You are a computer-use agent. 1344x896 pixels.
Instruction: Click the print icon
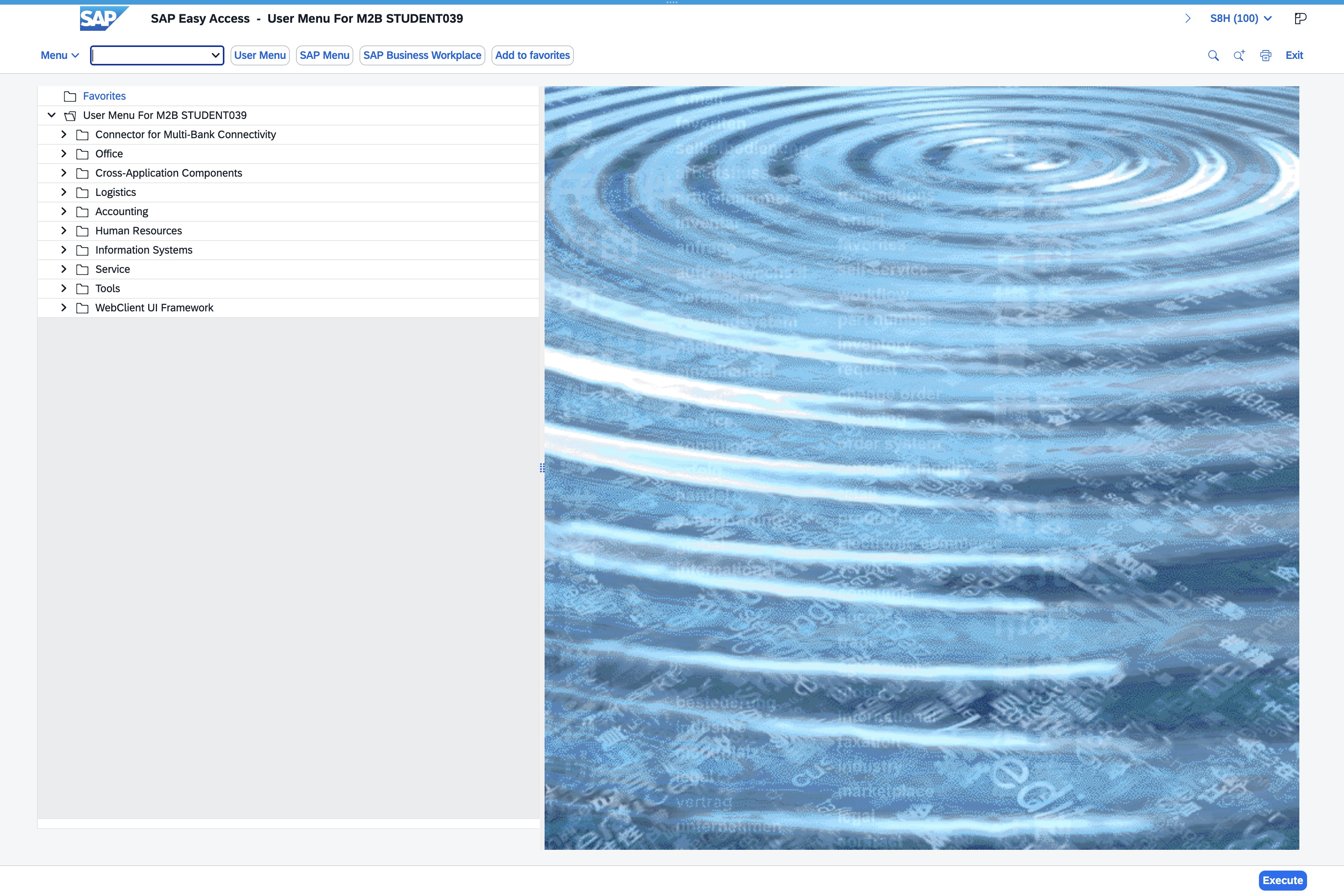click(x=1266, y=55)
